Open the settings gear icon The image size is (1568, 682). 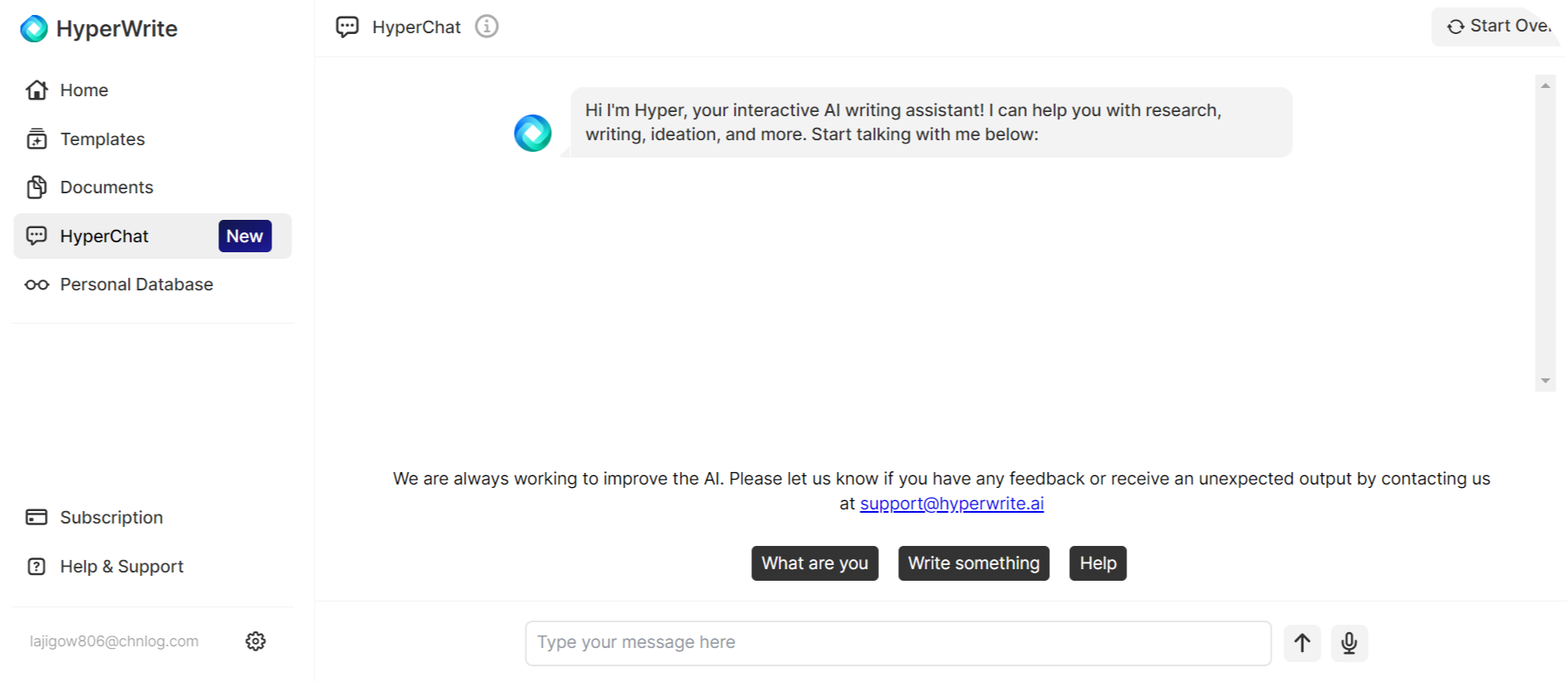click(x=256, y=641)
